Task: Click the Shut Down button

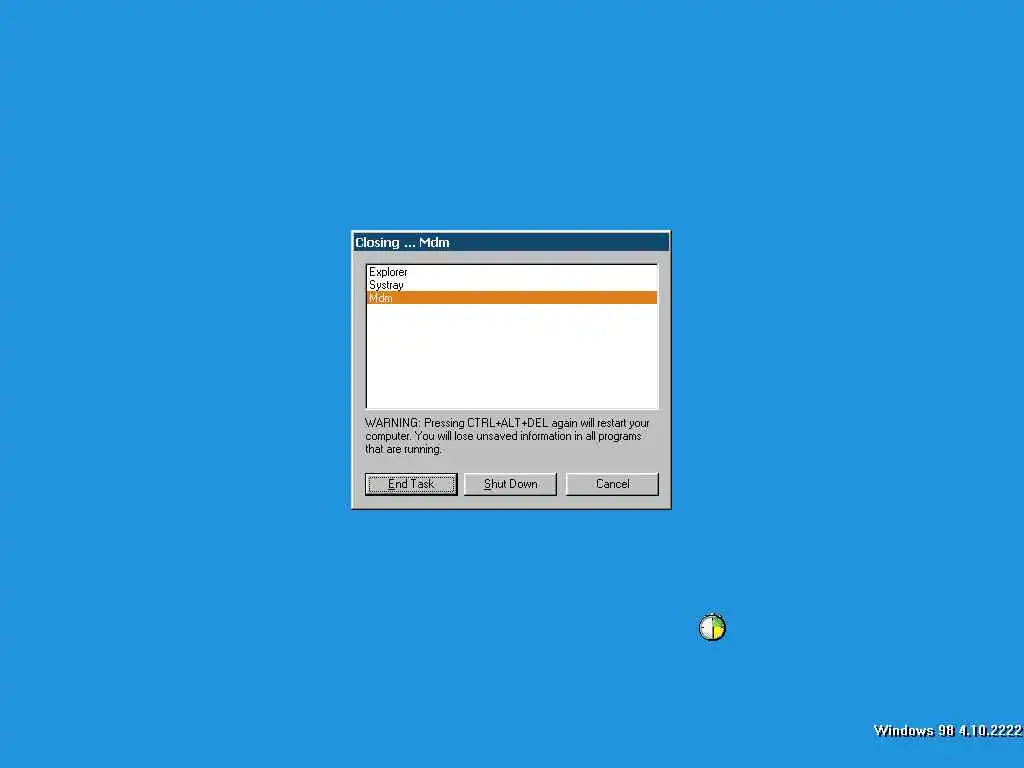Action: click(x=510, y=484)
